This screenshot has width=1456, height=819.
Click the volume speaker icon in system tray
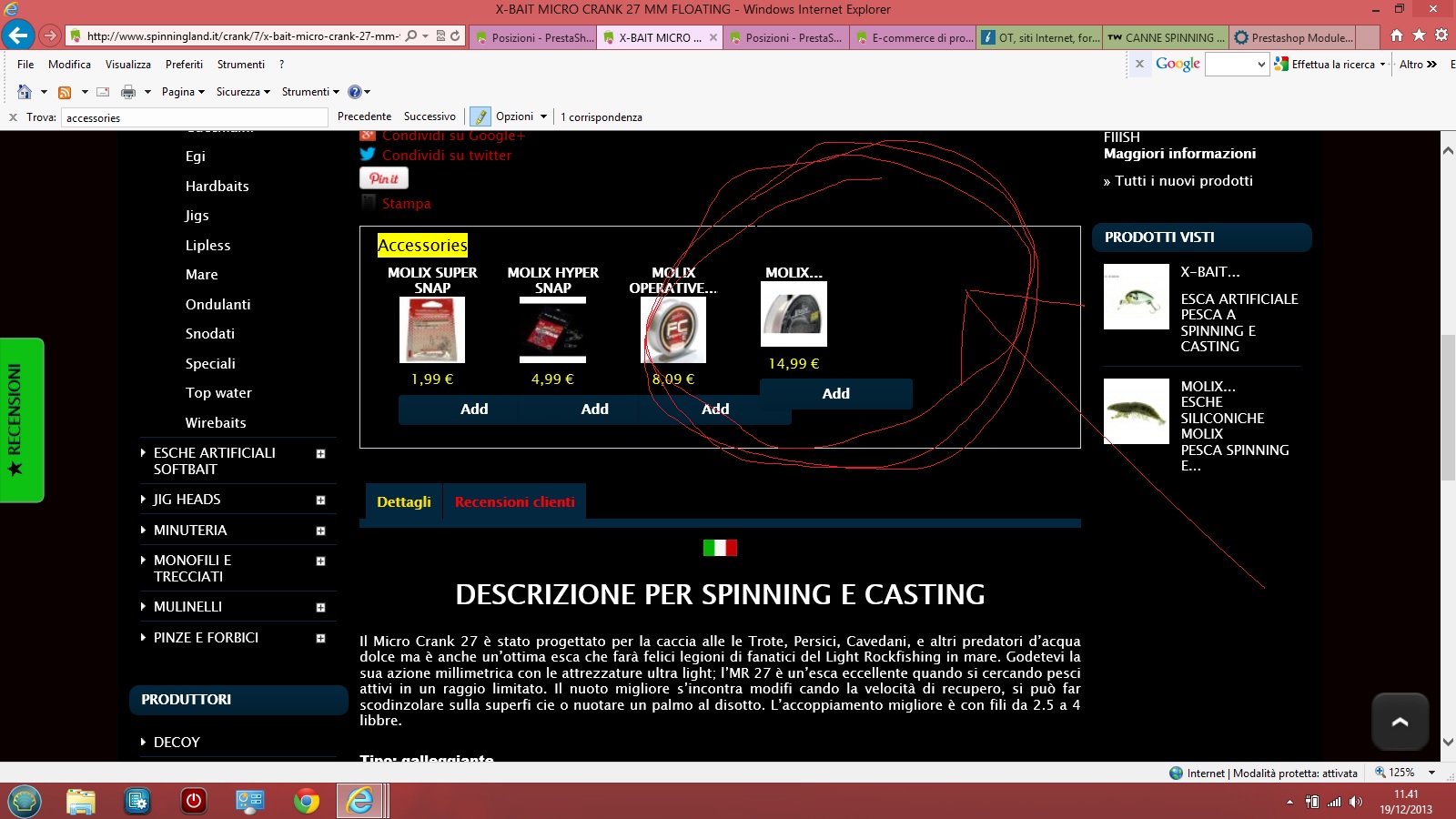click(1356, 802)
